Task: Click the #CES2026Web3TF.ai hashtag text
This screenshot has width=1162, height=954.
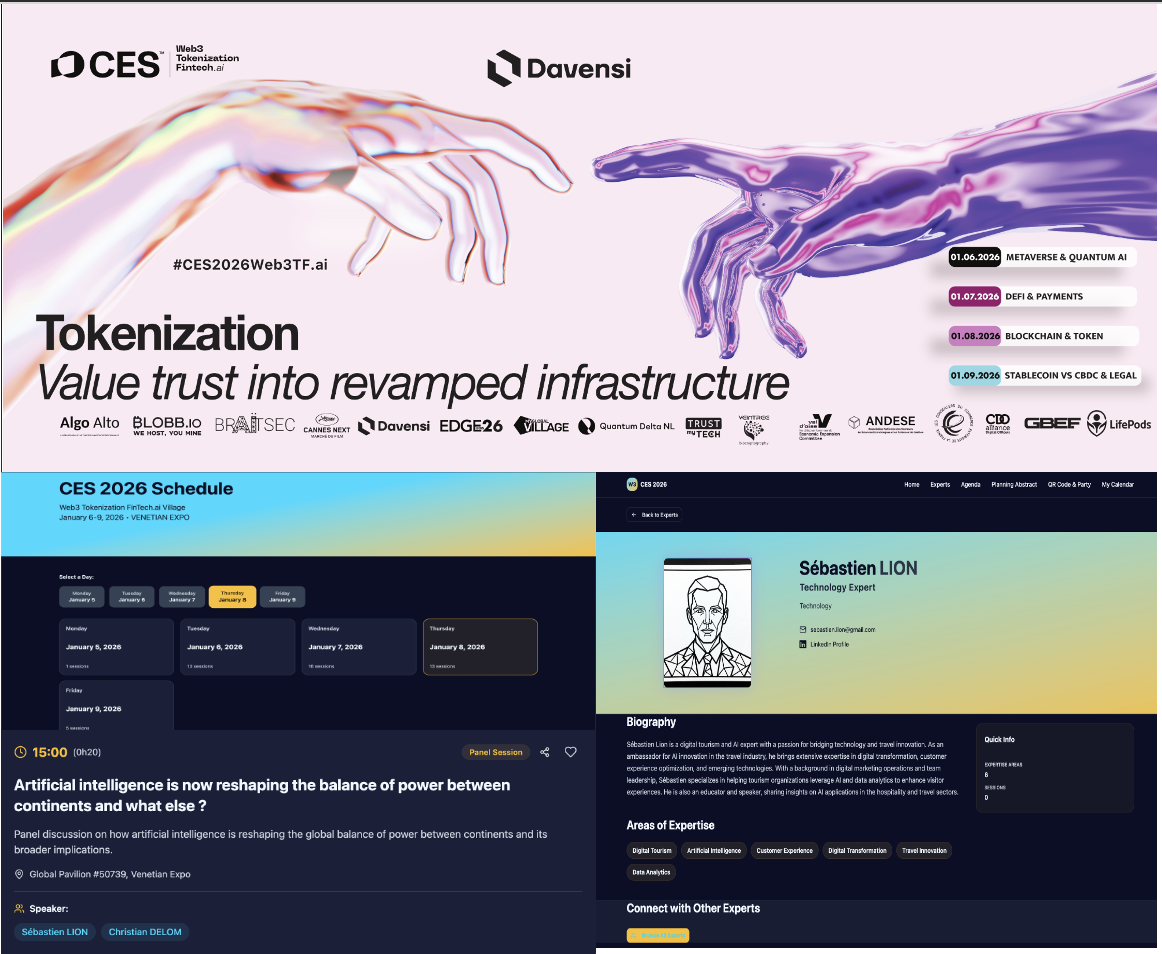Action: pos(250,265)
